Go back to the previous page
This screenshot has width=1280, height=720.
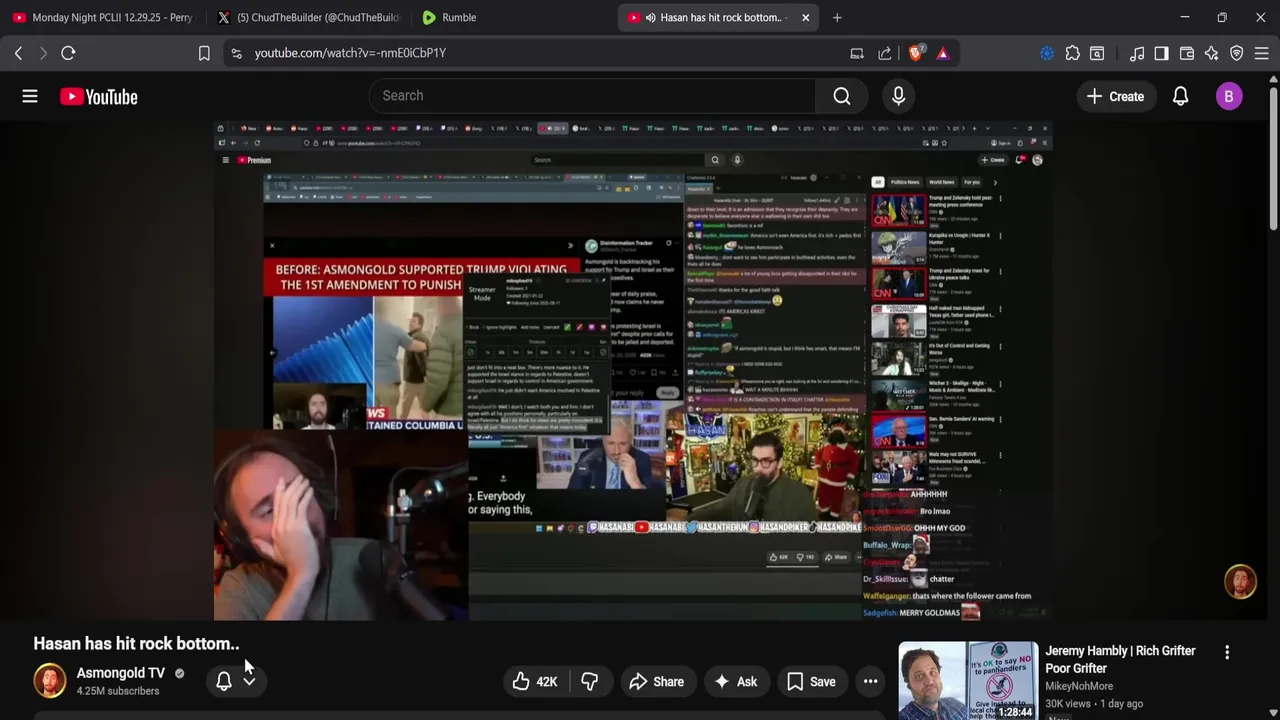click(18, 53)
